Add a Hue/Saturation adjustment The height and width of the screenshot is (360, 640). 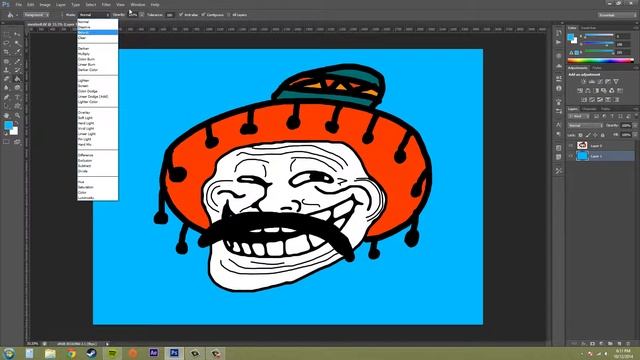580,91
